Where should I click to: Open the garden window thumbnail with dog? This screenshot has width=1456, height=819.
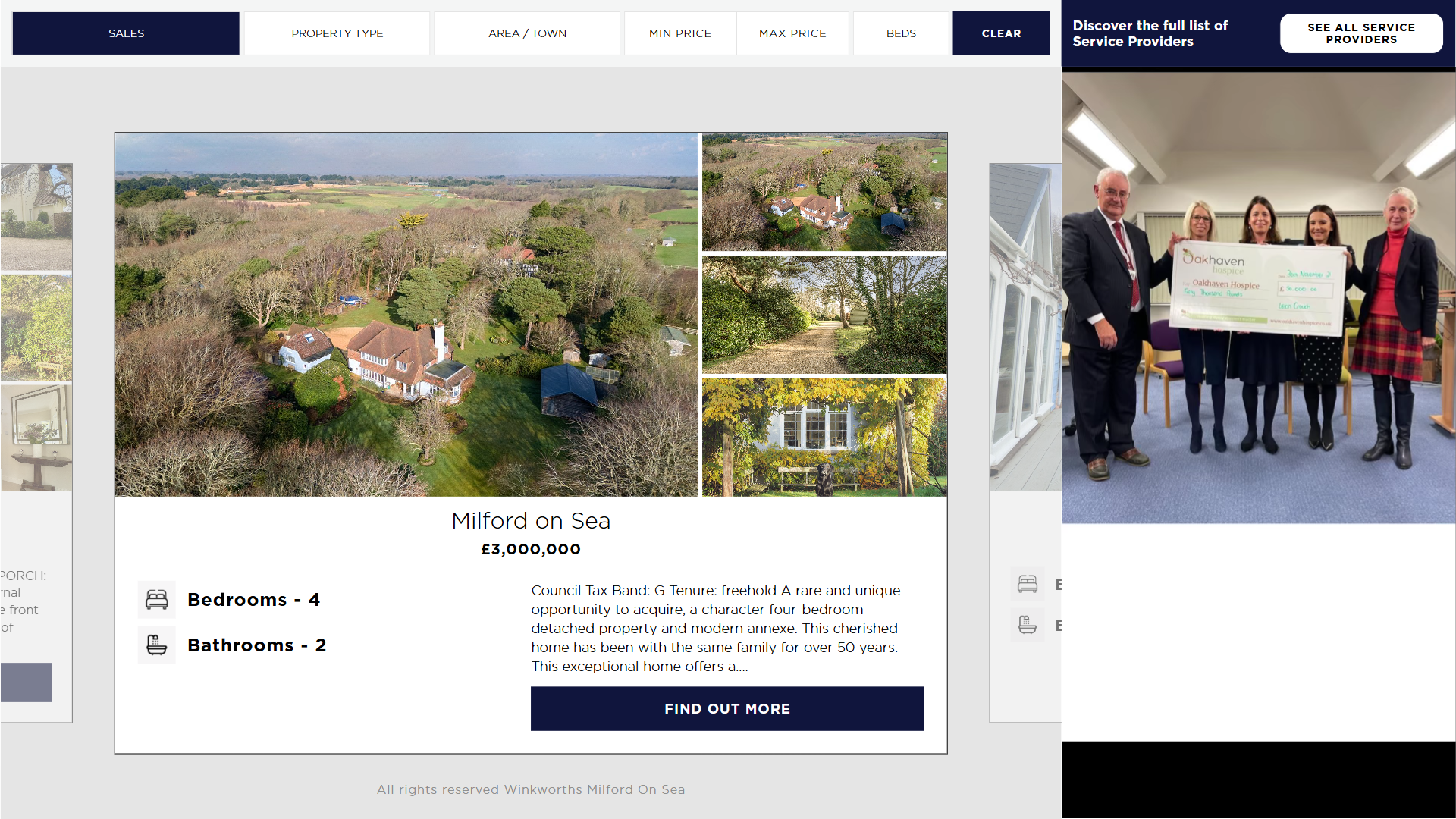[x=824, y=438]
